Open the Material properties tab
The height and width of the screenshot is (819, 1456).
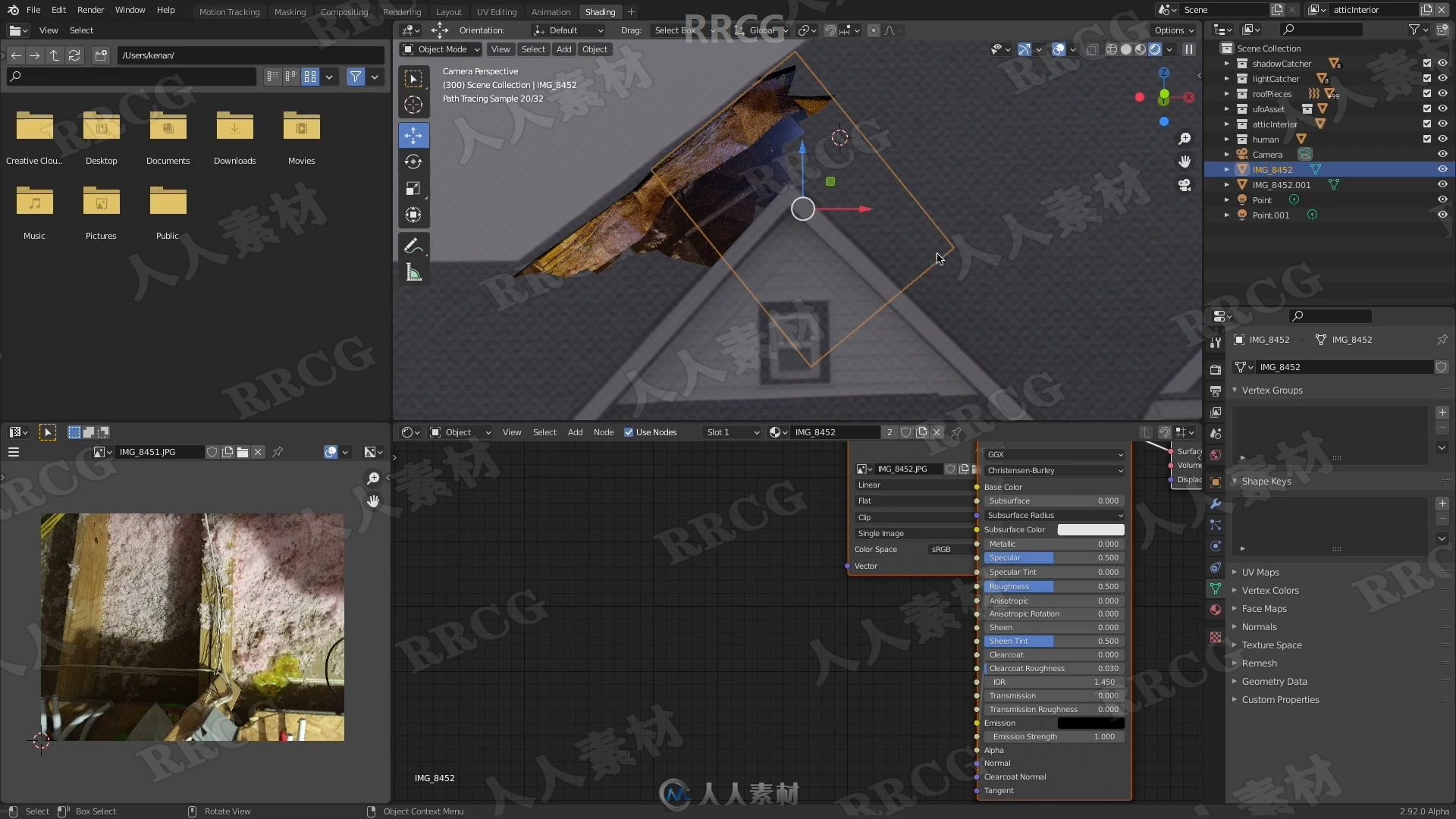[x=1216, y=610]
